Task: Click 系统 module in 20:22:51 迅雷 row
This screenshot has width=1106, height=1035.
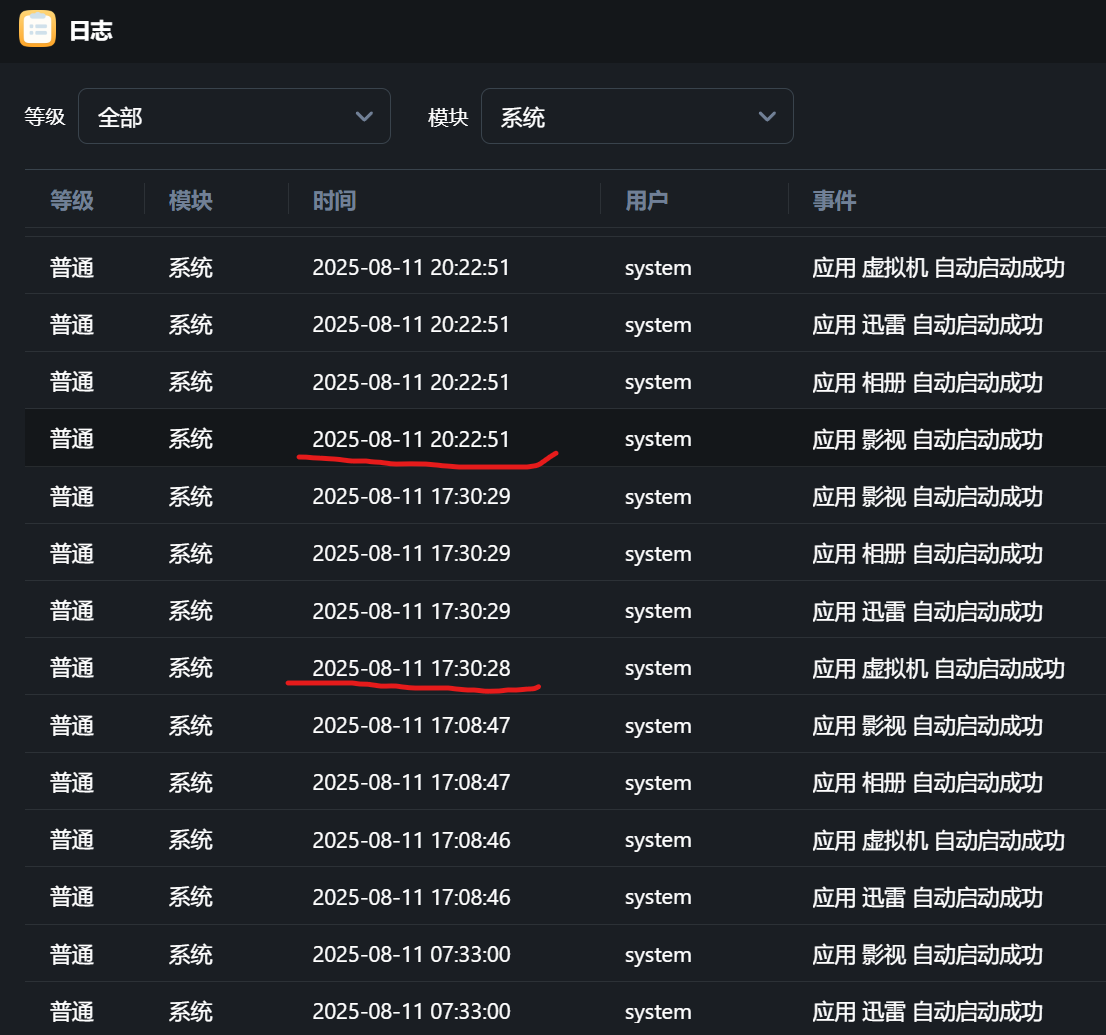Action: [190, 325]
